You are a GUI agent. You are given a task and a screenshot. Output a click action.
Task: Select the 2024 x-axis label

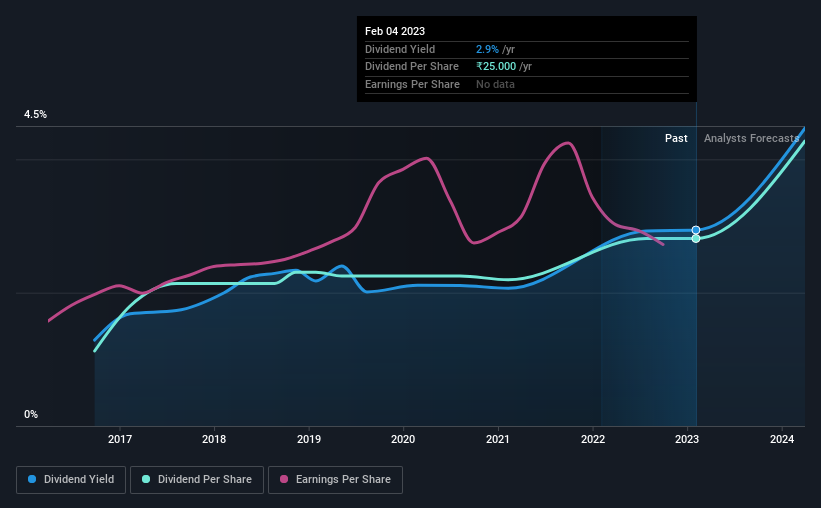point(782,439)
